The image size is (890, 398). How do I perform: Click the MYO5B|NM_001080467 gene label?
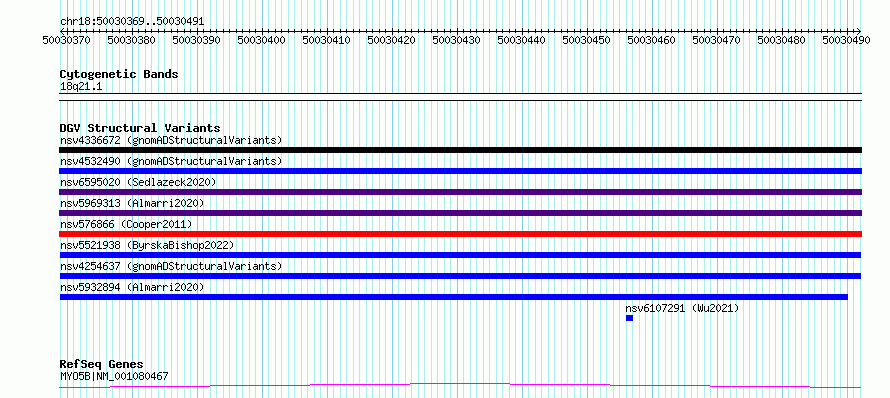114,376
